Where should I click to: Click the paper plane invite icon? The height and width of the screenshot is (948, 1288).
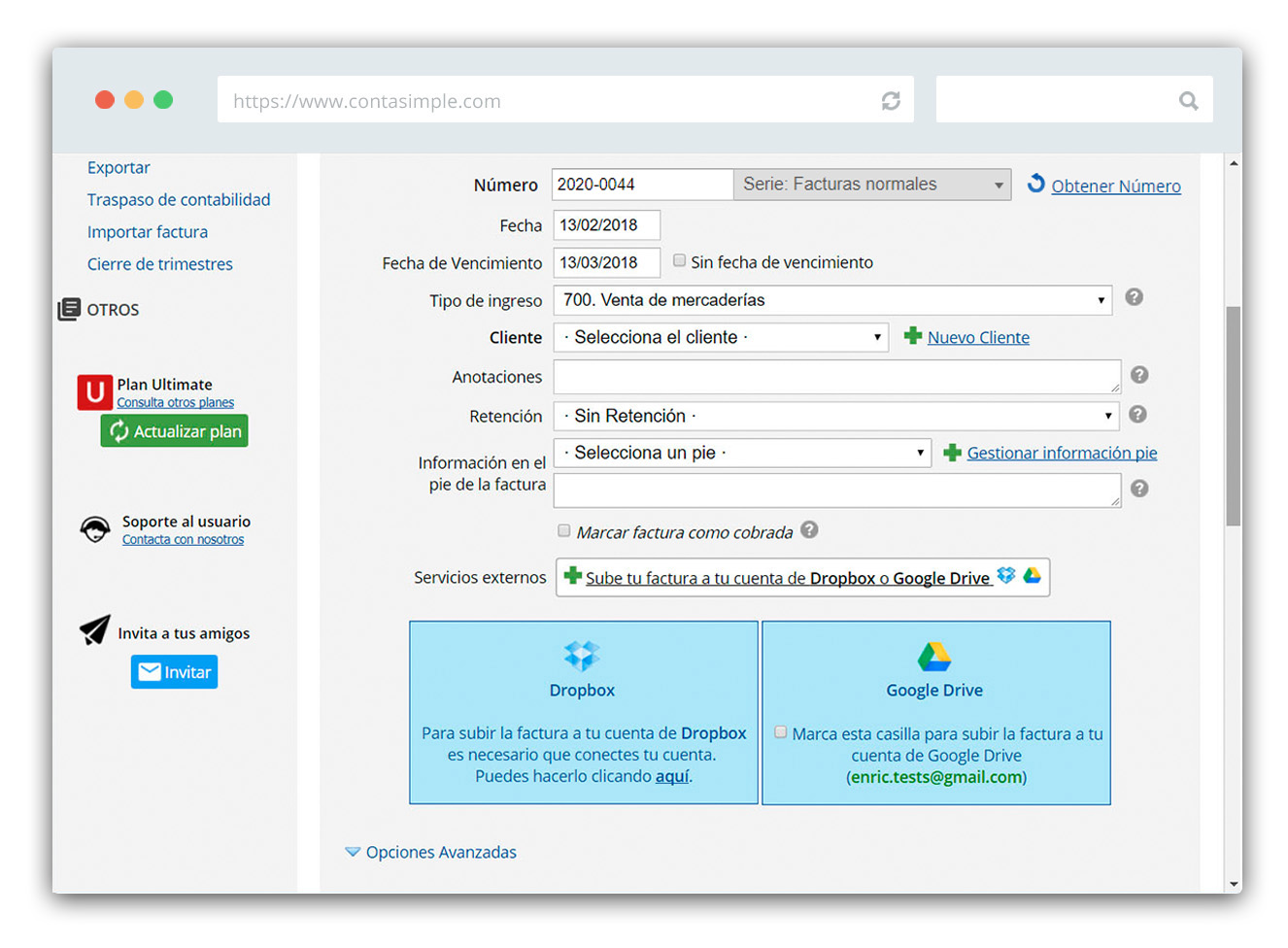coord(94,630)
